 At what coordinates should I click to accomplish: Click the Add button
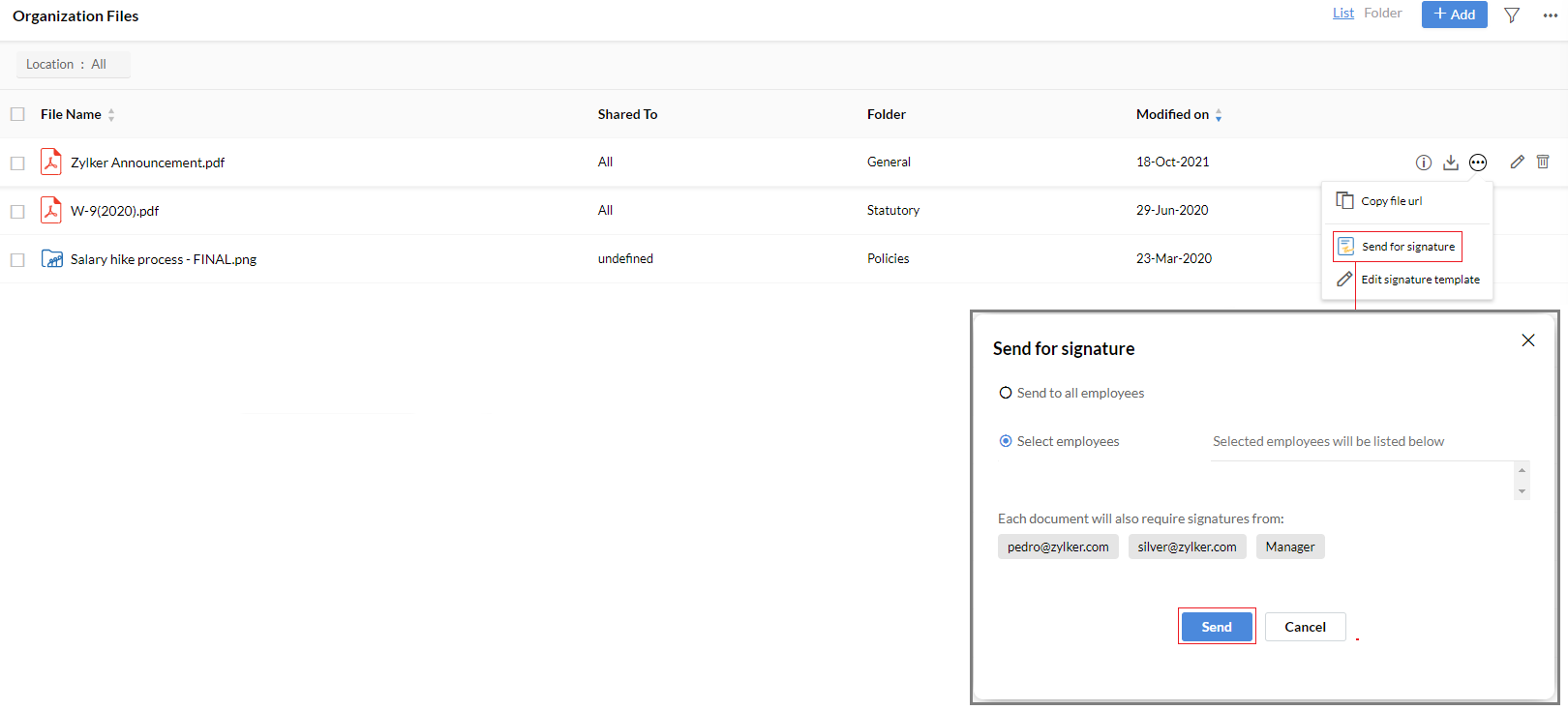(1454, 15)
